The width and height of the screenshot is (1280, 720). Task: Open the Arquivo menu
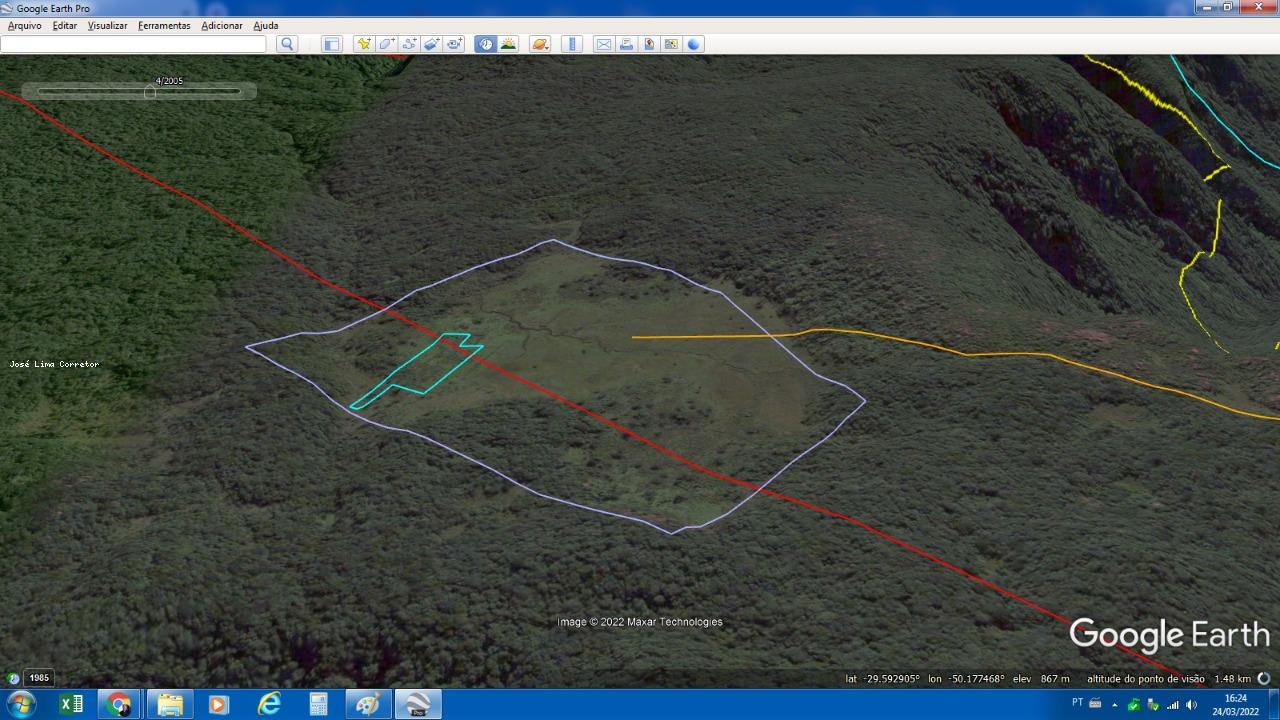(25, 25)
